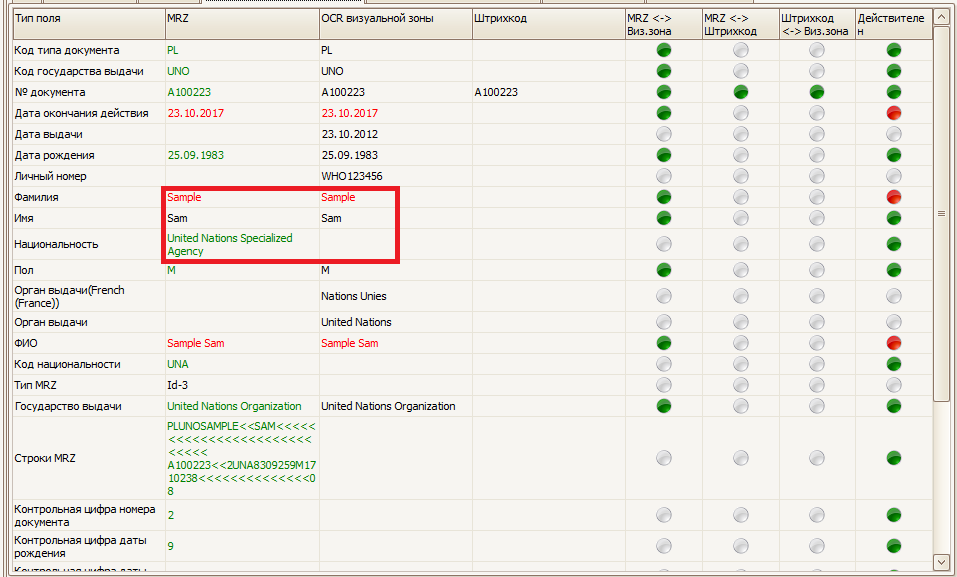Click green MRZ-Виз.зона indicator for Государство выдачи
The height and width of the screenshot is (577, 957).
(x=663, y=406)
